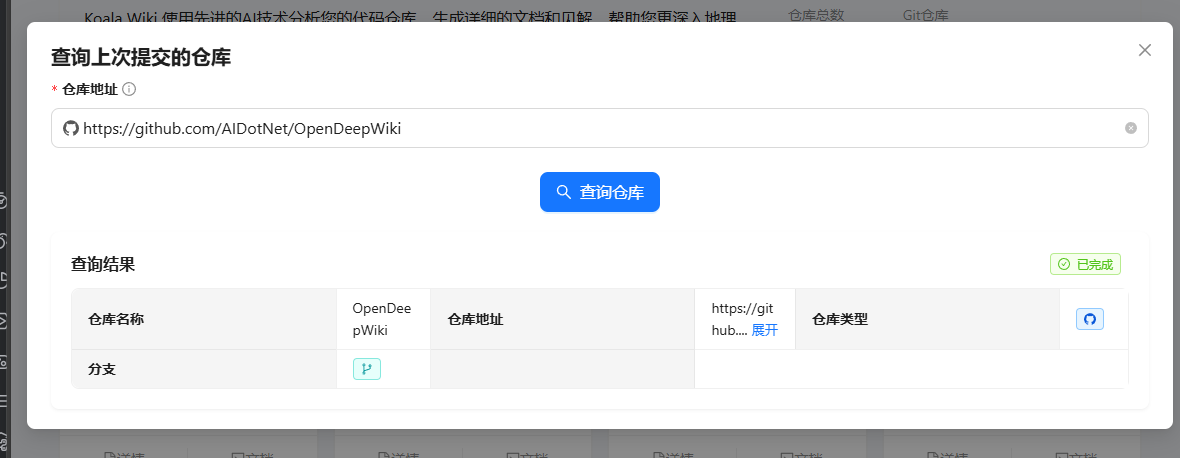This screenshot has width=1180, height=458.
Task: Click the dialog title 查询上次提交的仓库
Action: (x=141, y=57)
